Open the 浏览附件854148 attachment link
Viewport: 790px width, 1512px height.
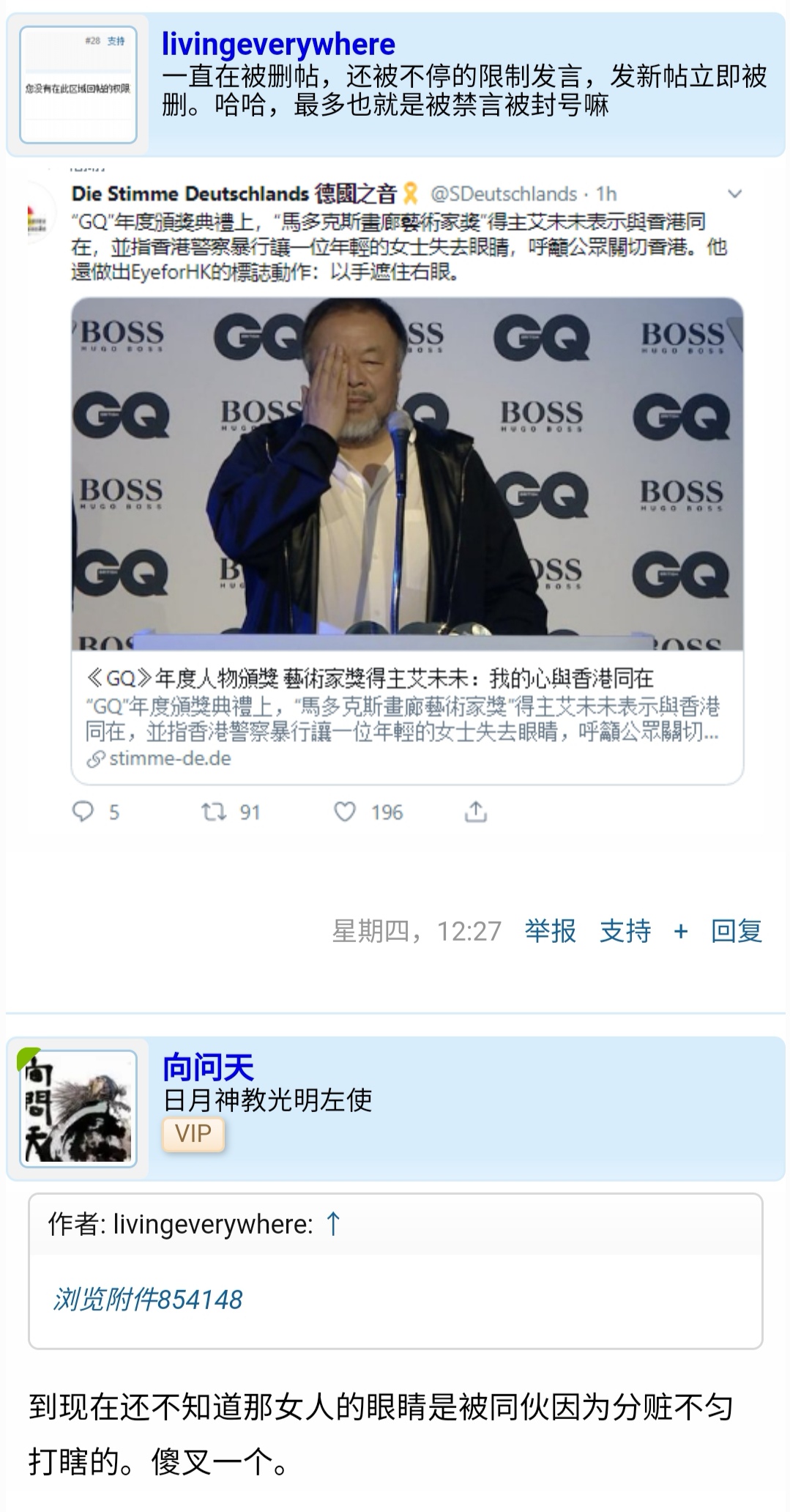click(148, 1300)
